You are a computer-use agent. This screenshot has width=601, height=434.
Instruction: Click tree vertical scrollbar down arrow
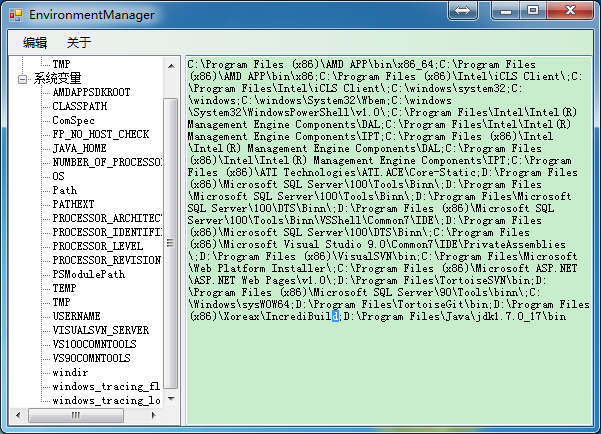coord(171,399)
